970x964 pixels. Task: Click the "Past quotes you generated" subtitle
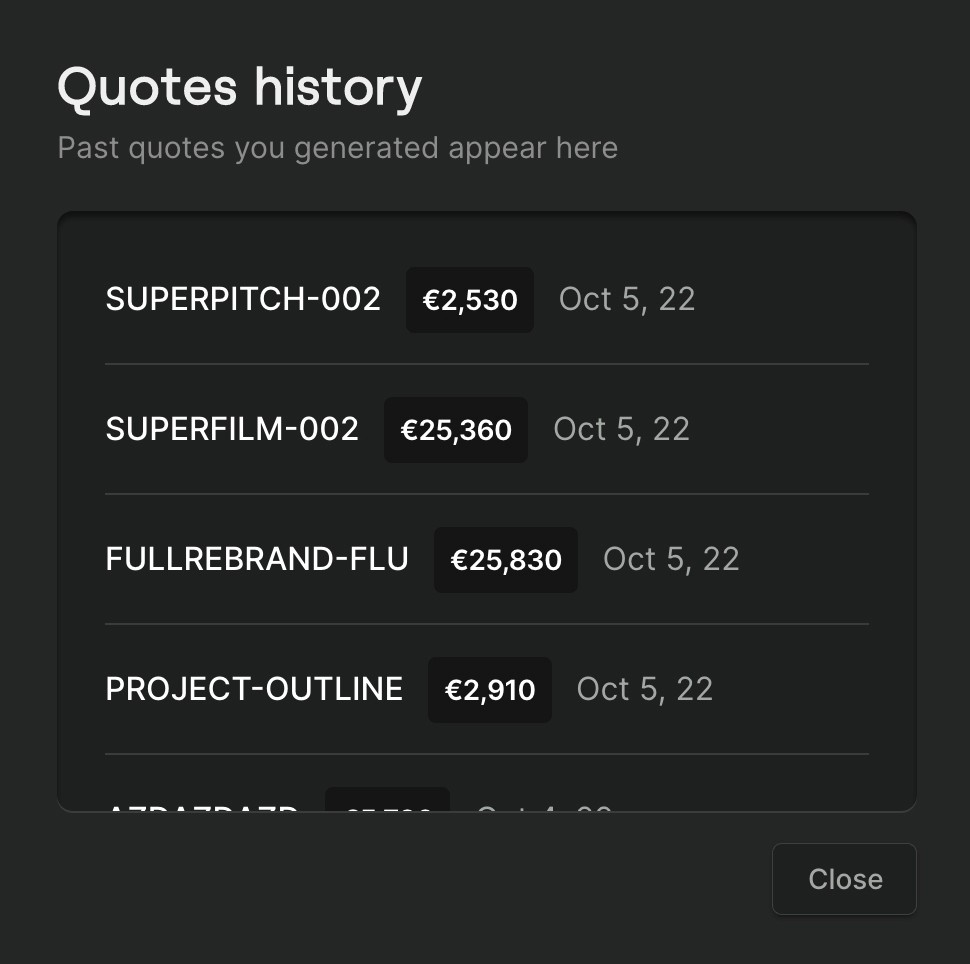pos(337,148)
